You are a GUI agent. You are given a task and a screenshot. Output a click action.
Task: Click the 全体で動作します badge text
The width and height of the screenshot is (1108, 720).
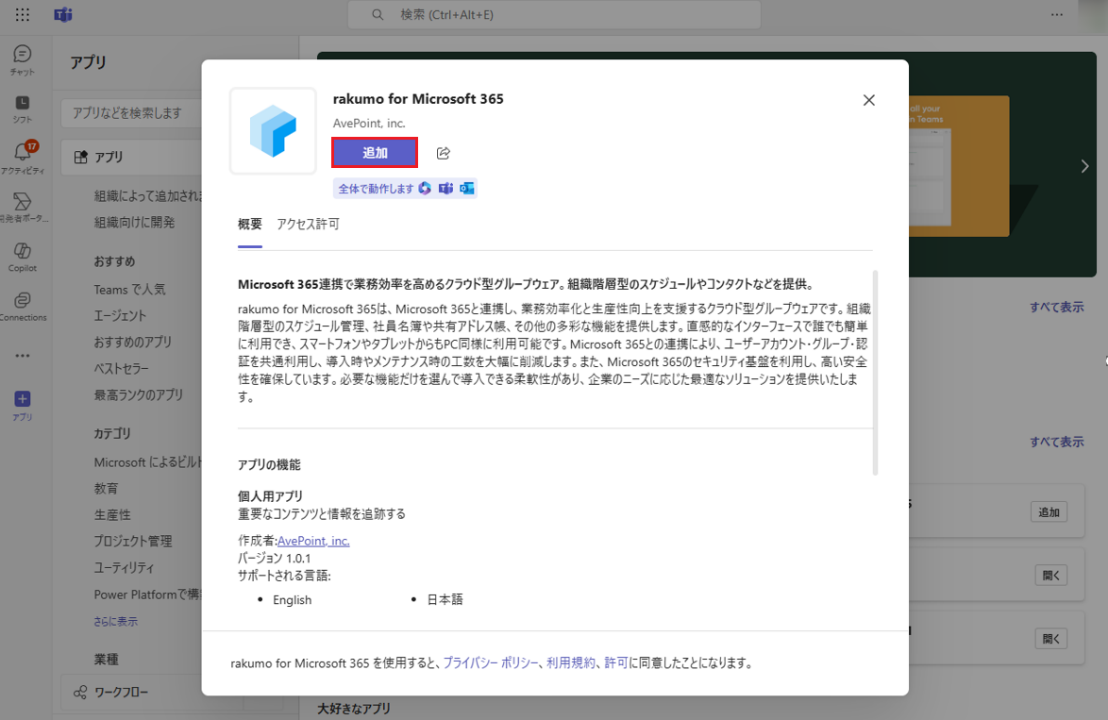pos(375,189)
